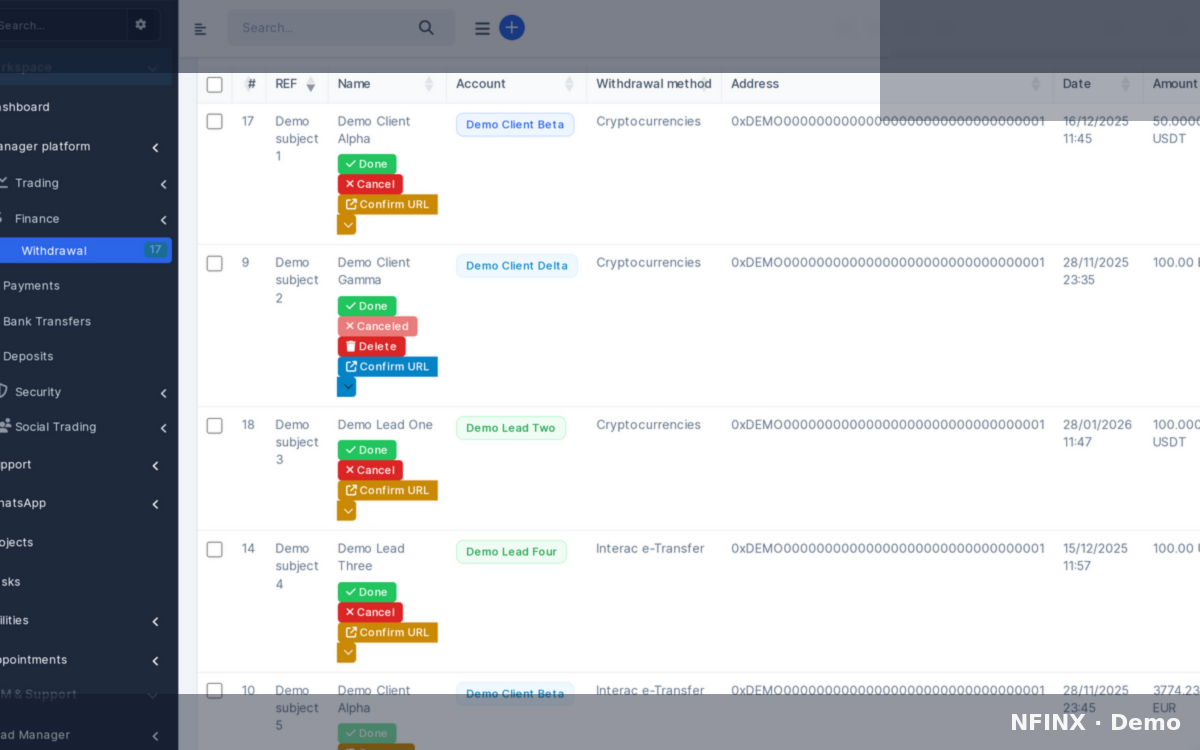Sort by Address column arrows
The width and height of the screenshot is (1200, 750).
point(1035,85)
